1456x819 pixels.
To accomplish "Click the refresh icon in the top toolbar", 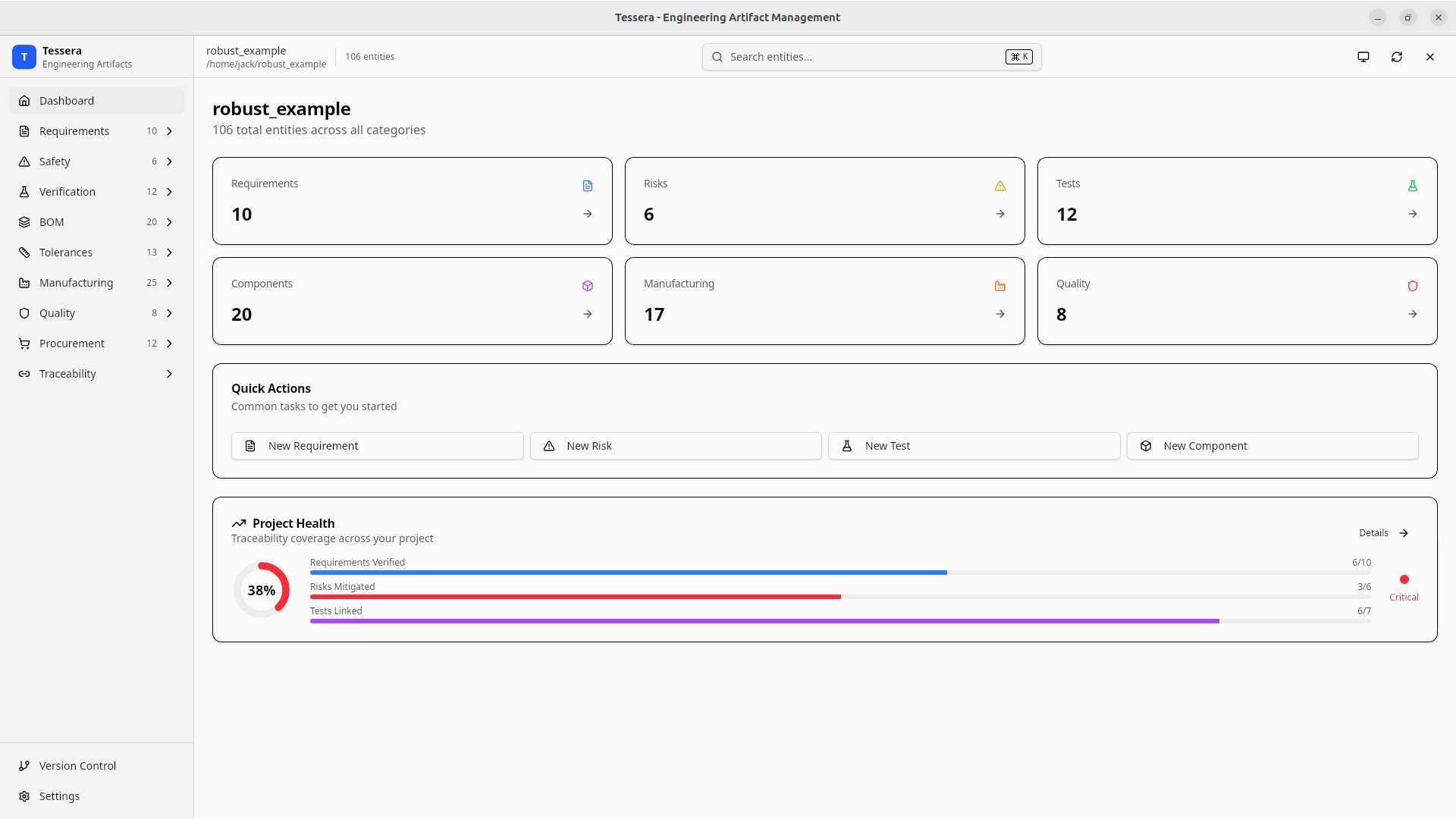I will (x=1397, y=56).
